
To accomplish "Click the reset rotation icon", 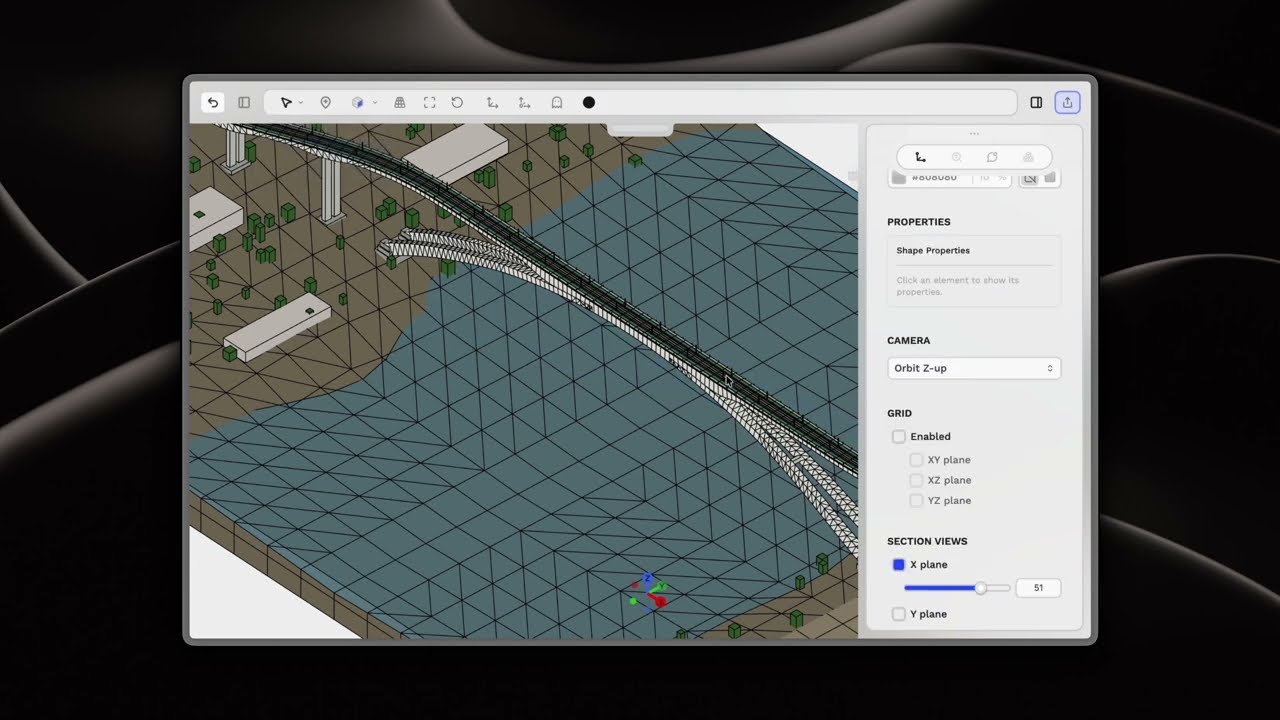I will tap(457, 102).
